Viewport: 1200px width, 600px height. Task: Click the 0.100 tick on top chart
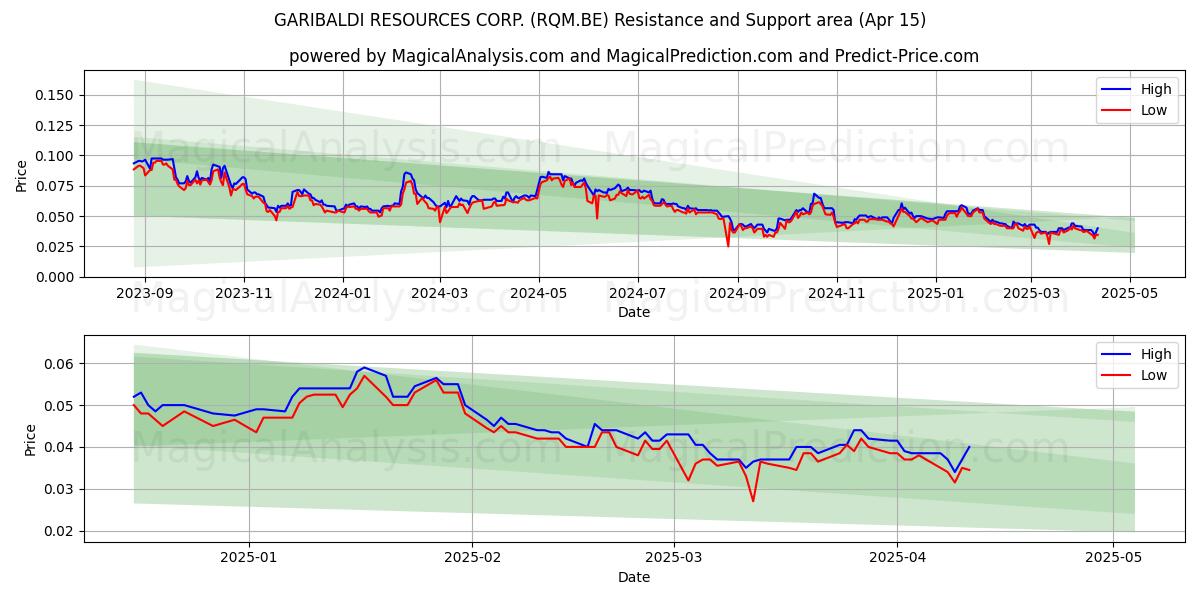[56, 156]
